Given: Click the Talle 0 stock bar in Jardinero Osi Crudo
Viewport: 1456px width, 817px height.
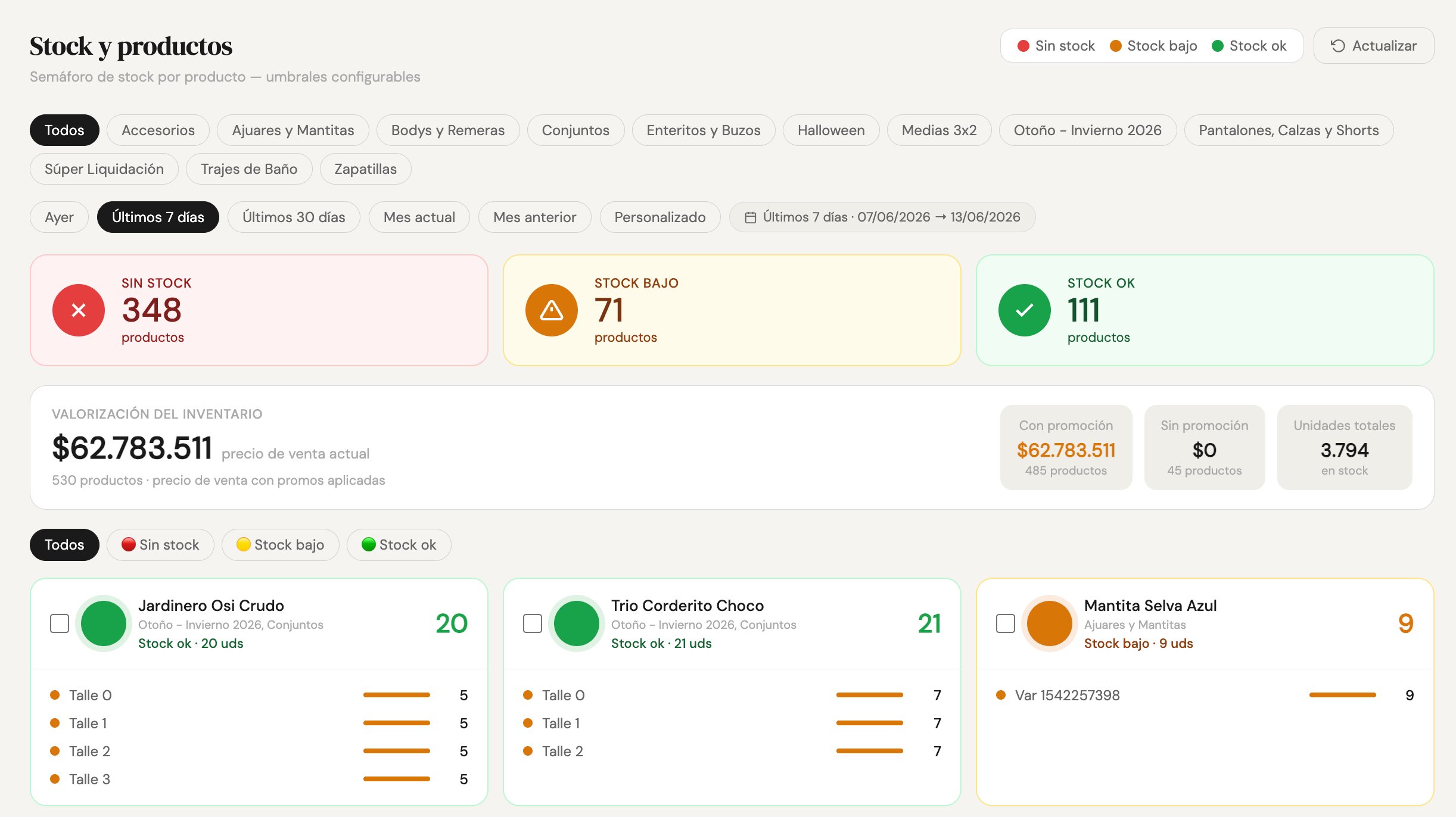Looking at the screenshot, I should (x=397, y=695).
